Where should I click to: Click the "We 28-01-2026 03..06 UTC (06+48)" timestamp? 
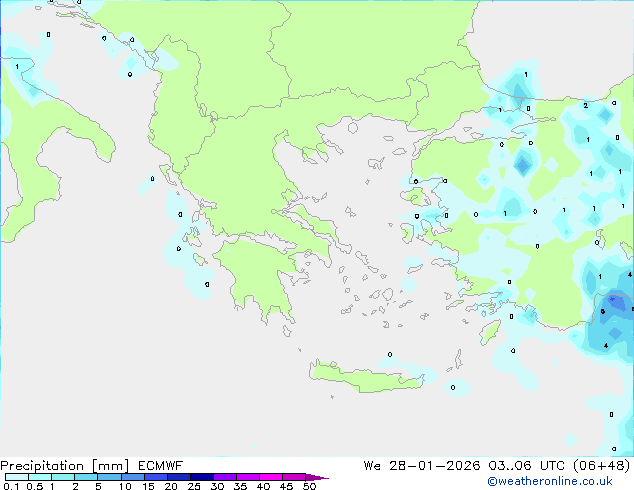tap(497, 466)
